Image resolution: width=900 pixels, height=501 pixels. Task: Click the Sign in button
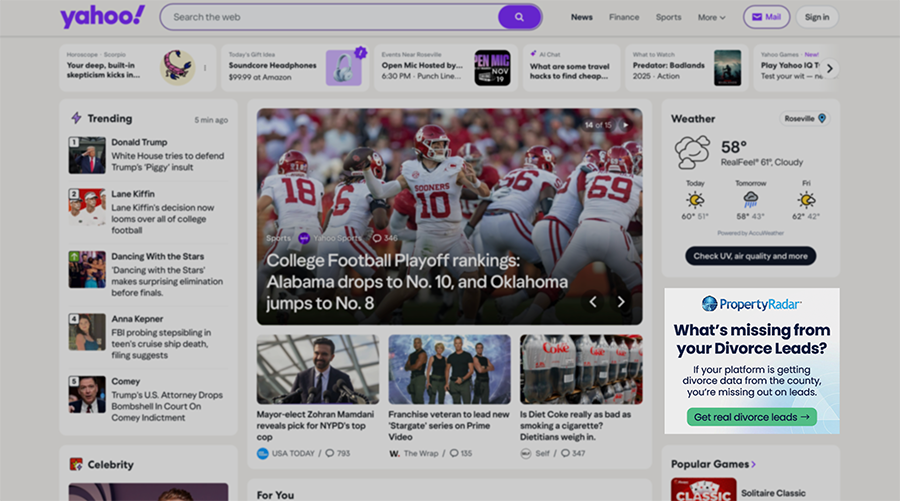[x=817, y=17]
